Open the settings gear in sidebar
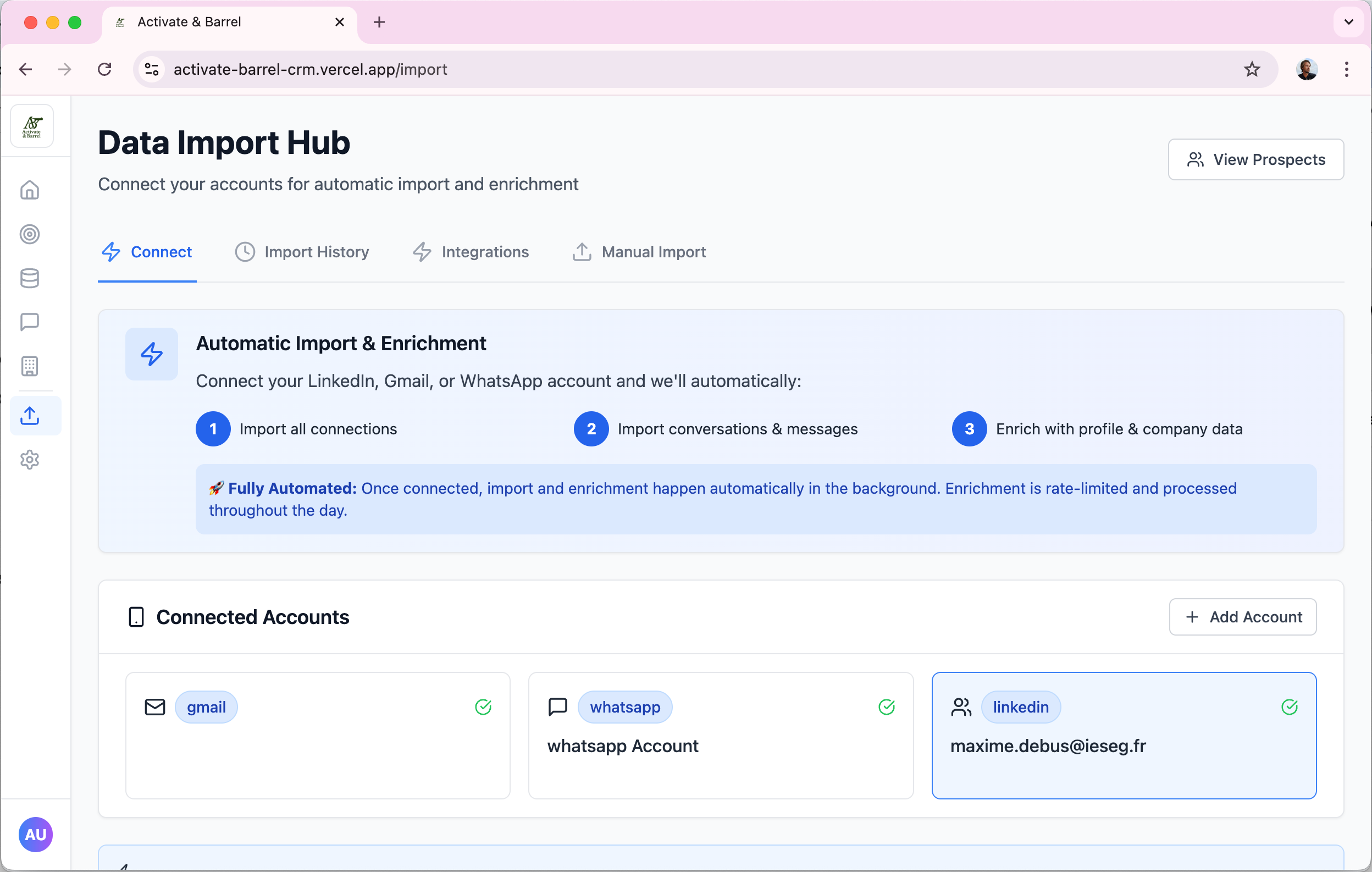 30,460
